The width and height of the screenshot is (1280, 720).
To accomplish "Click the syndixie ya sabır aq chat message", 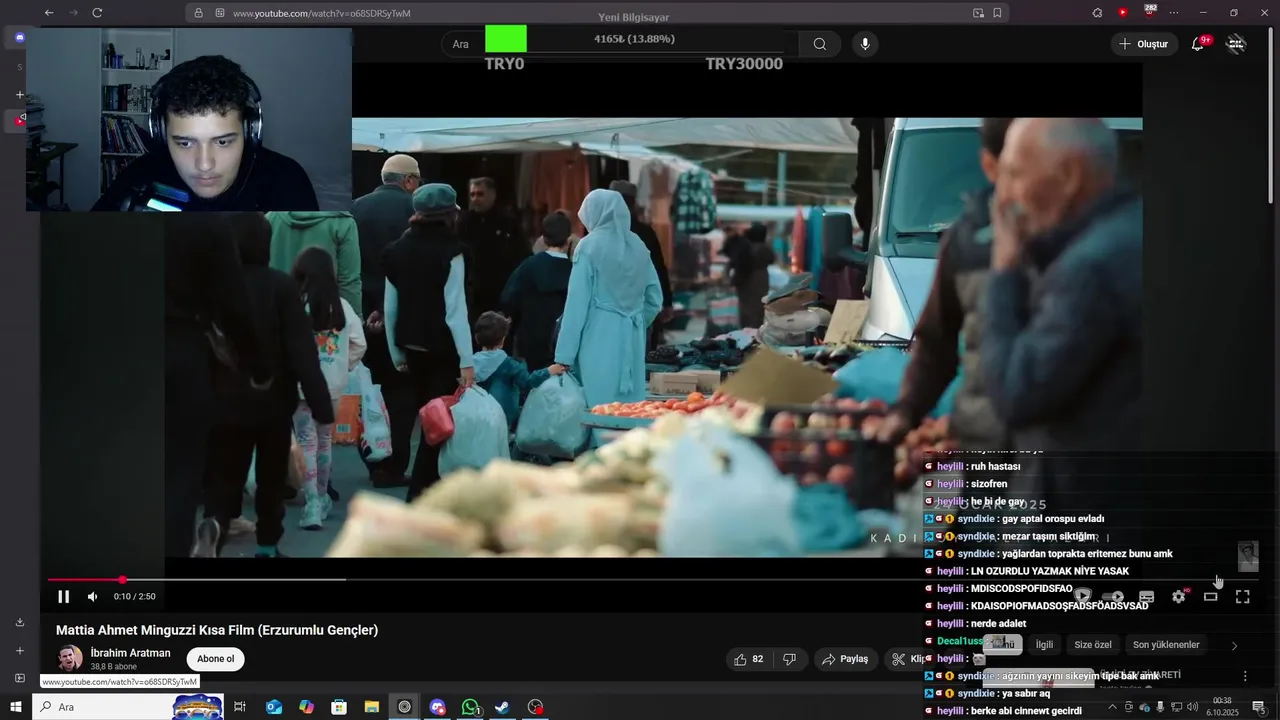I will point(988,694).
